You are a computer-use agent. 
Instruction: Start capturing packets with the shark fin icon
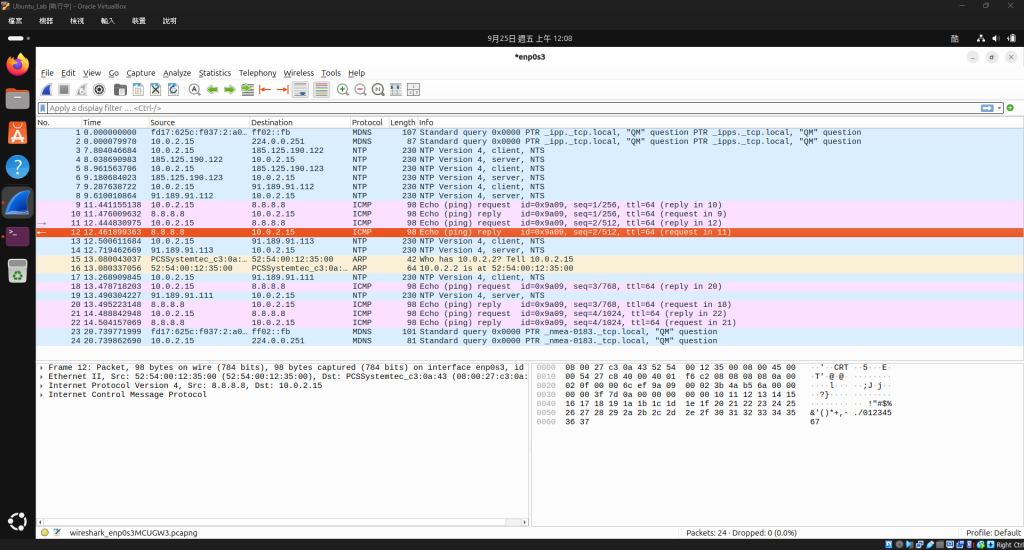click(x=46, y=90)
